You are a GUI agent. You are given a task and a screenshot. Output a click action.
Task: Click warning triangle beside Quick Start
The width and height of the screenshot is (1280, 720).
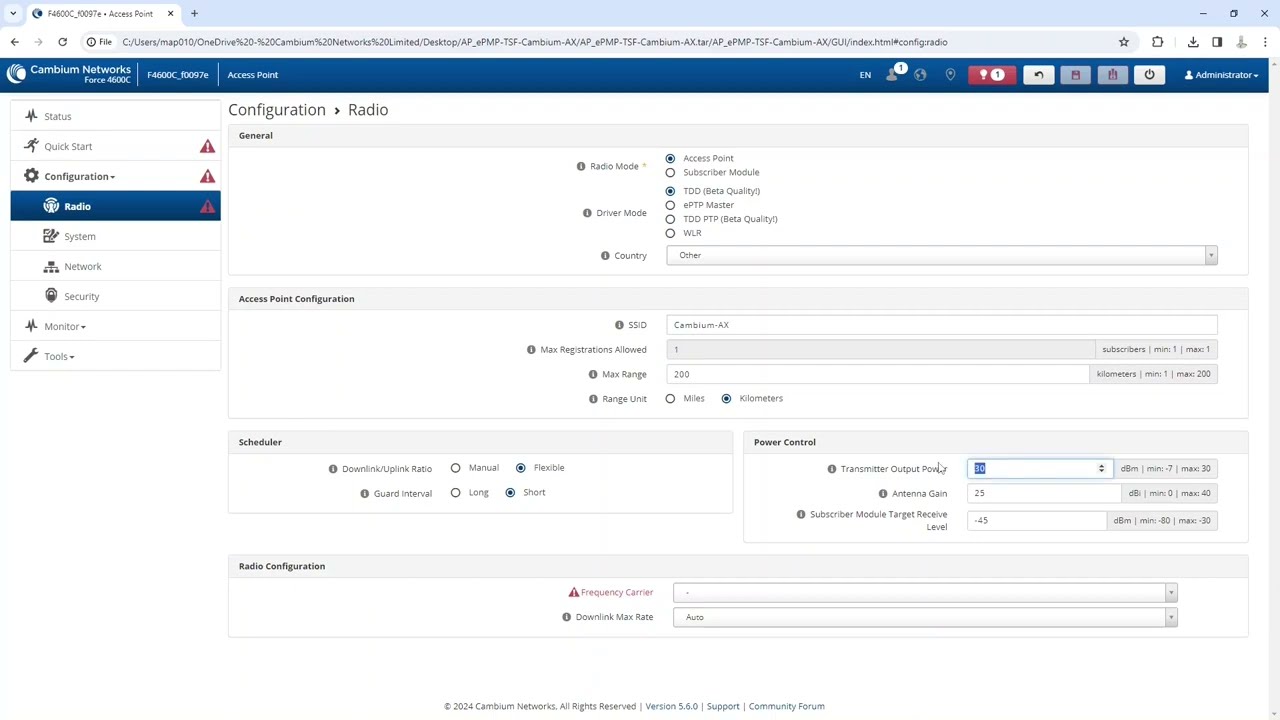(207, 146)
